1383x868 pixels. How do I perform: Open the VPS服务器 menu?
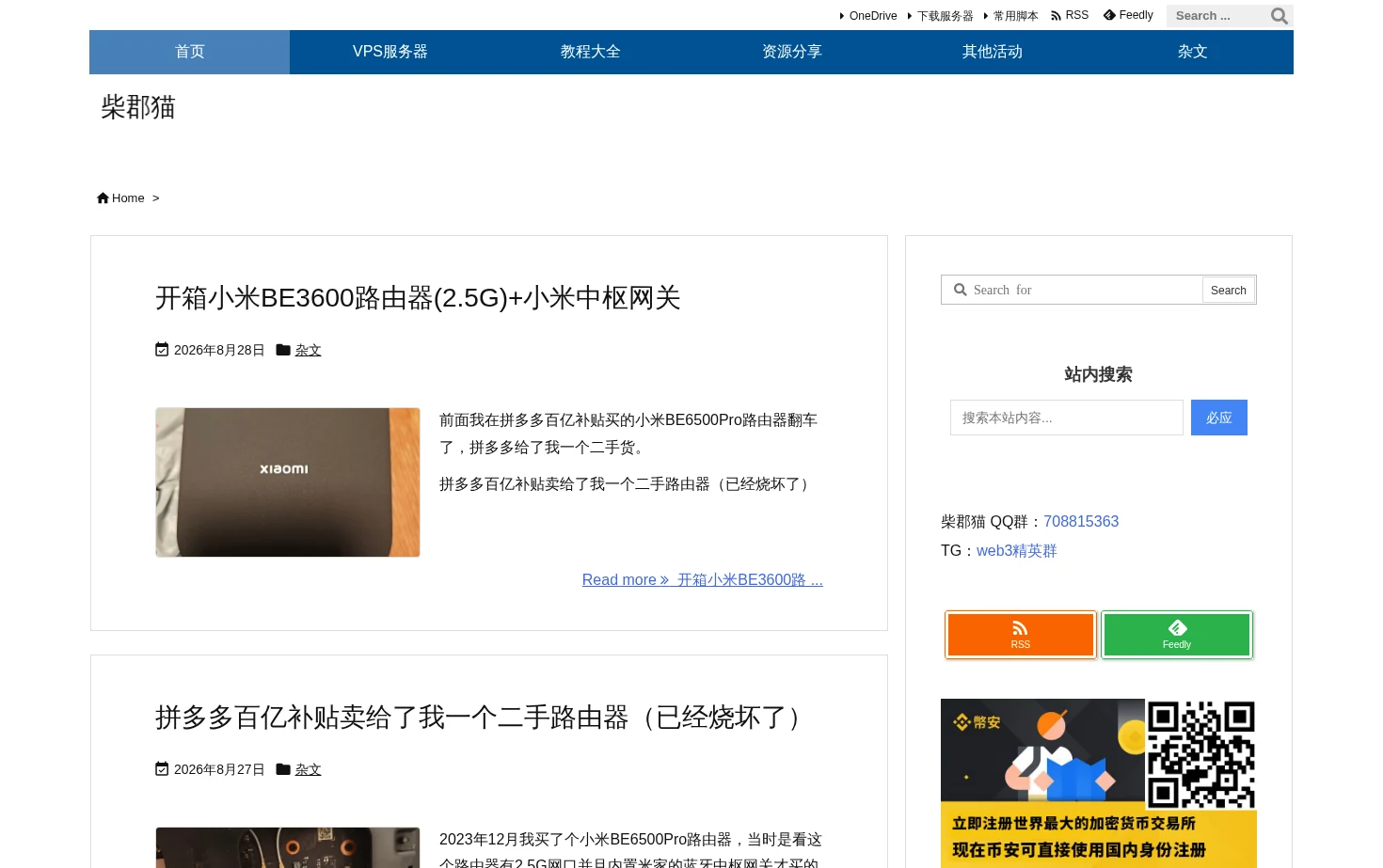click(390, 52)
